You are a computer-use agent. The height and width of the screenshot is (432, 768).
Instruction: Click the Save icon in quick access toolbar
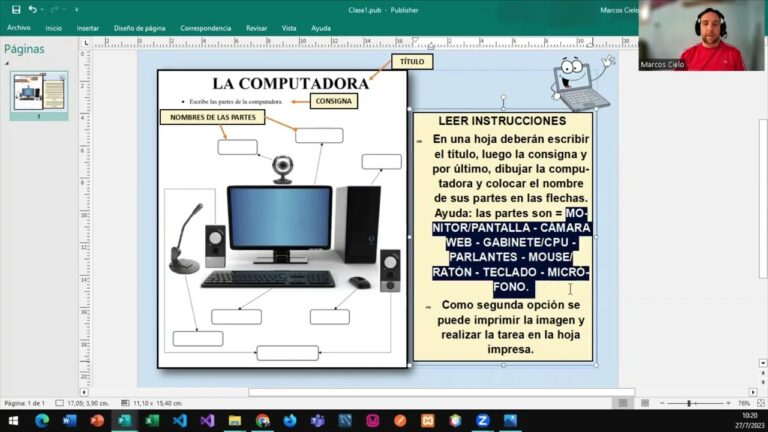click(x=16, y=9)
